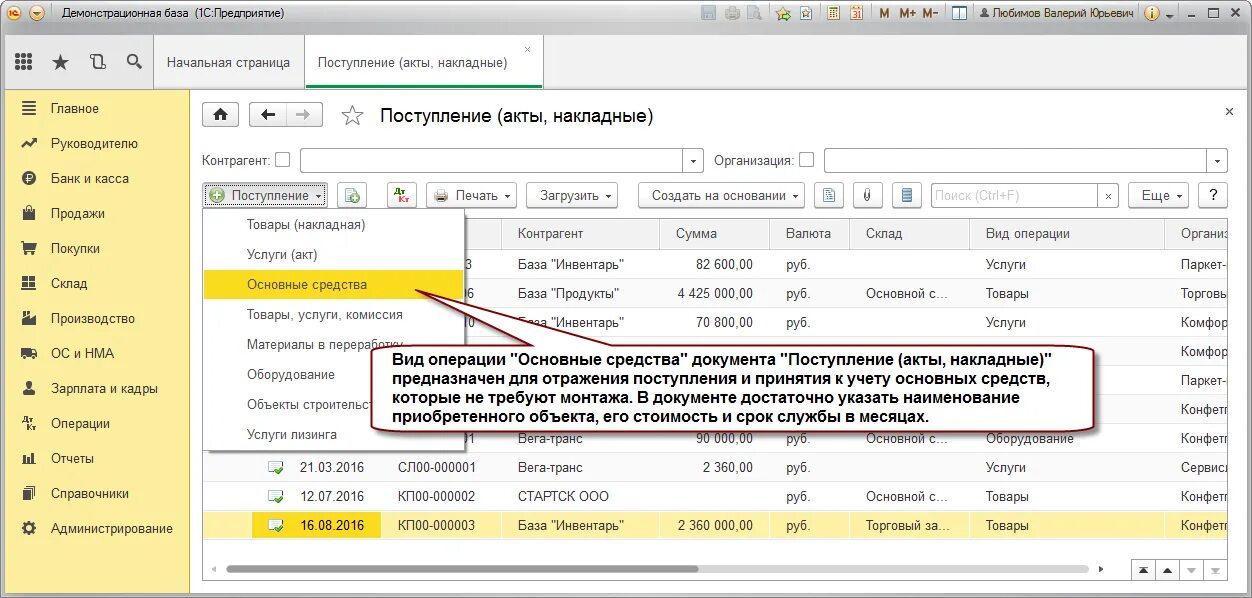Image resolution: width=1252 pixels, height=598 pixels.
Task: Open the info 'i' help icon
Action: coord(1151,13)
